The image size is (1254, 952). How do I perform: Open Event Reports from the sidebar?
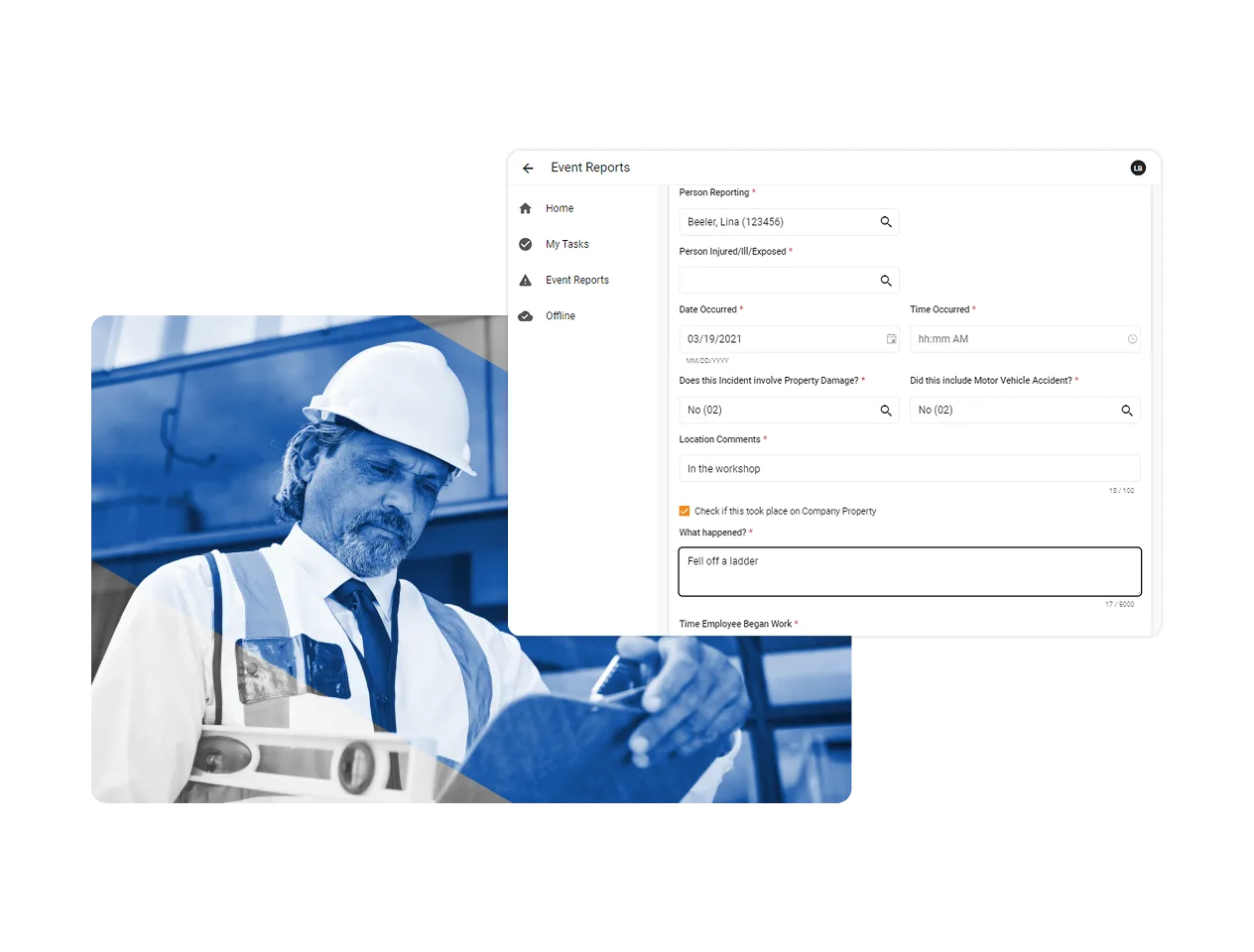[577, 280]
